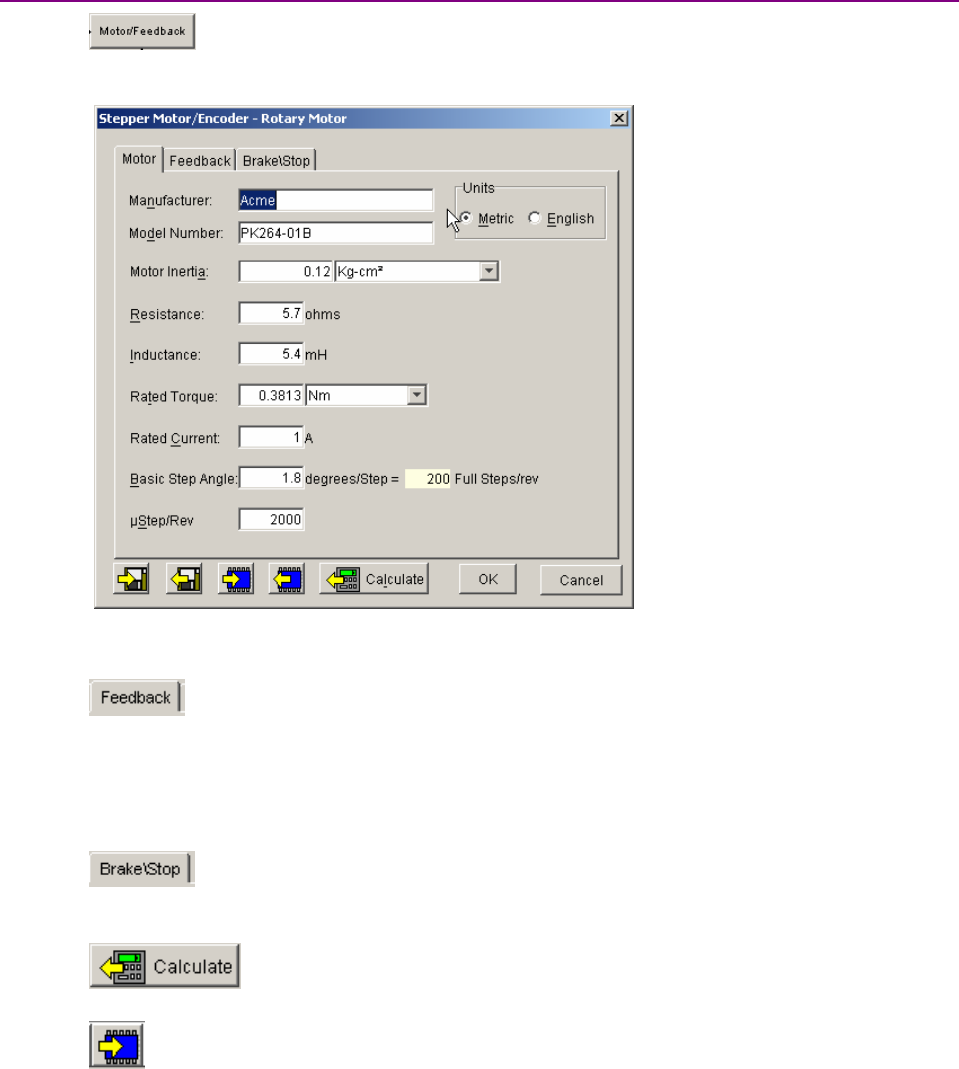Click the 200 Full Steps/rev computed value
This screenshot has width=959, height=1069.
(427, 479)
